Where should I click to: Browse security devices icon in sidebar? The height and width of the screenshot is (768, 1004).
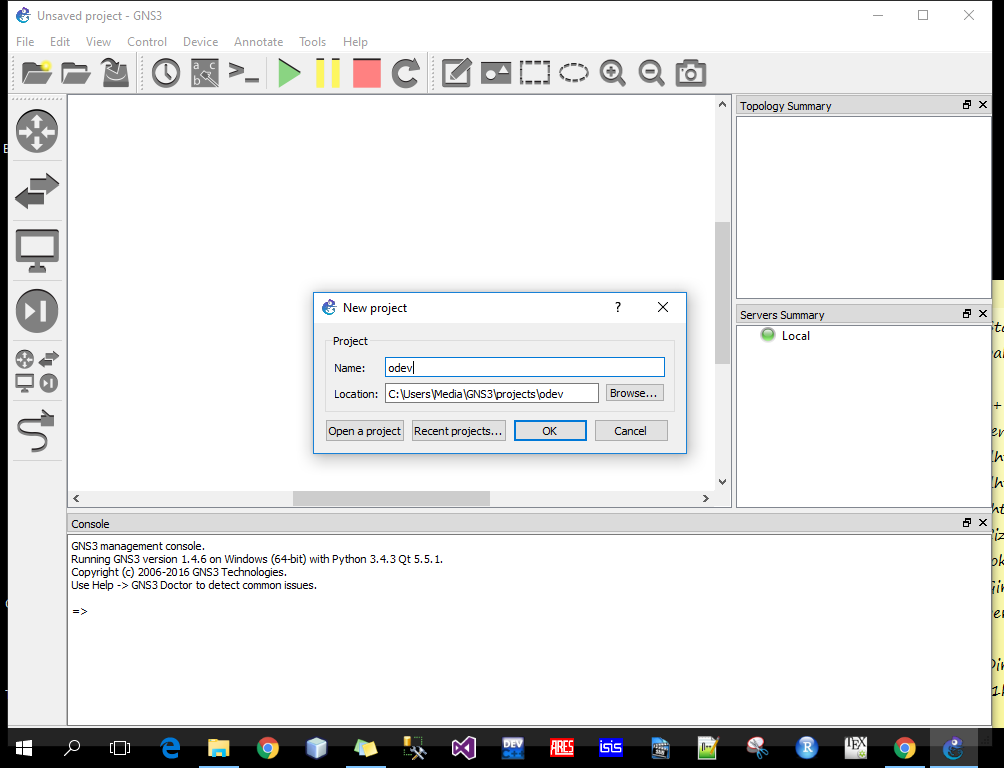[x=37, y=311]
